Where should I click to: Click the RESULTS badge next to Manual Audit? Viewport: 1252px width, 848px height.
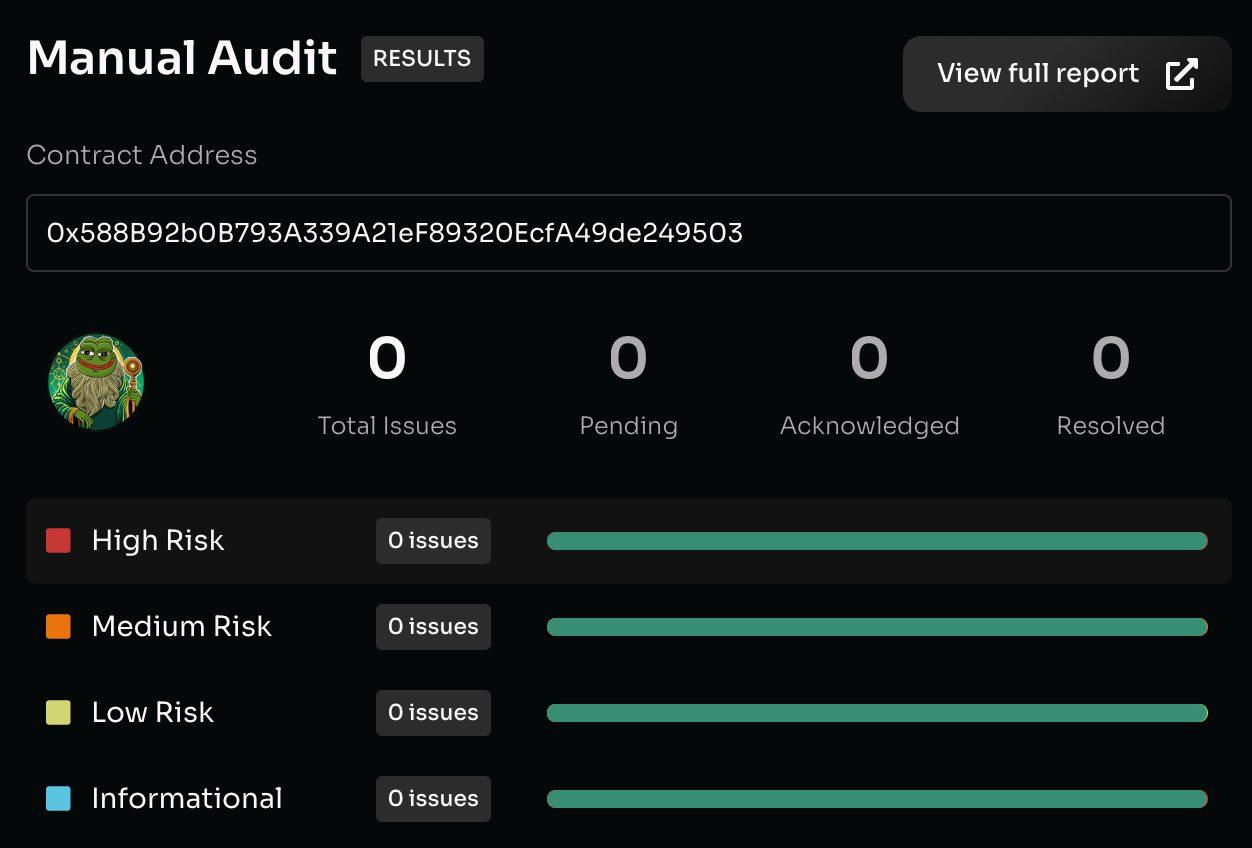tap(422, 59)
